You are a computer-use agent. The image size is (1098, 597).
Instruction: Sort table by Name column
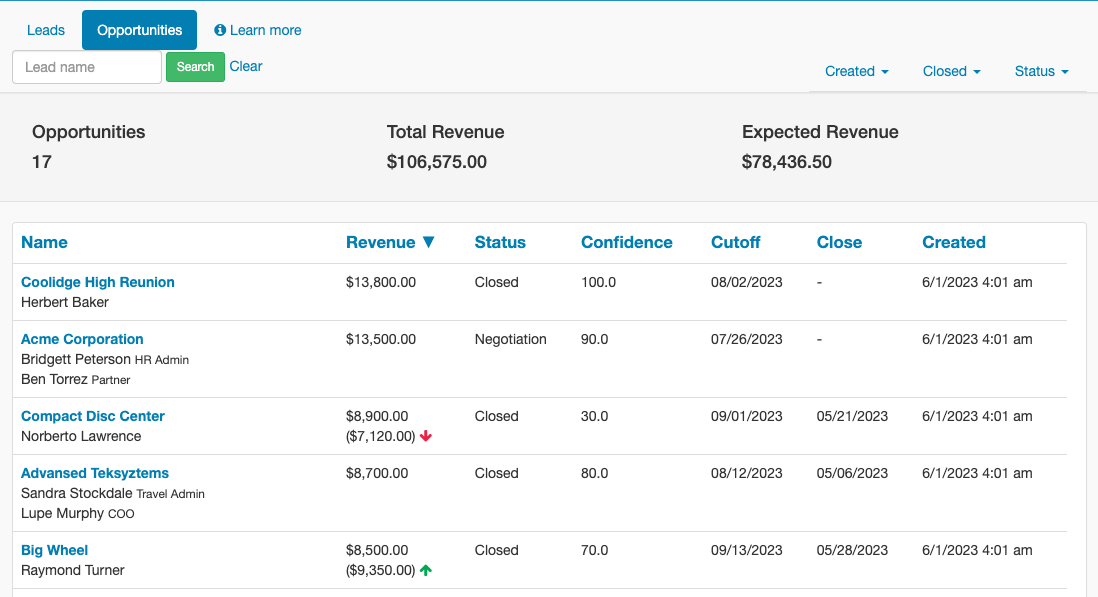coord(44,242)
